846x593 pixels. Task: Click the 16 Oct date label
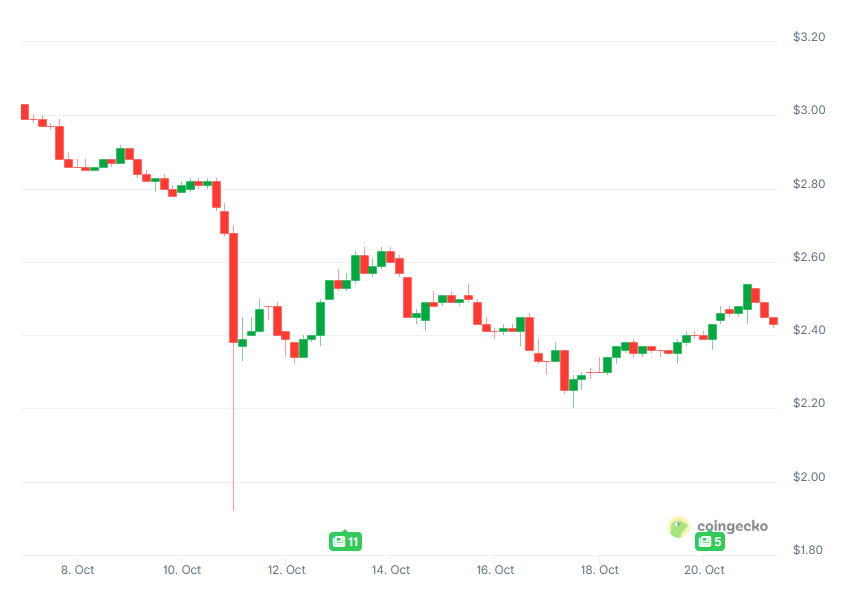[x=495, y=570]
